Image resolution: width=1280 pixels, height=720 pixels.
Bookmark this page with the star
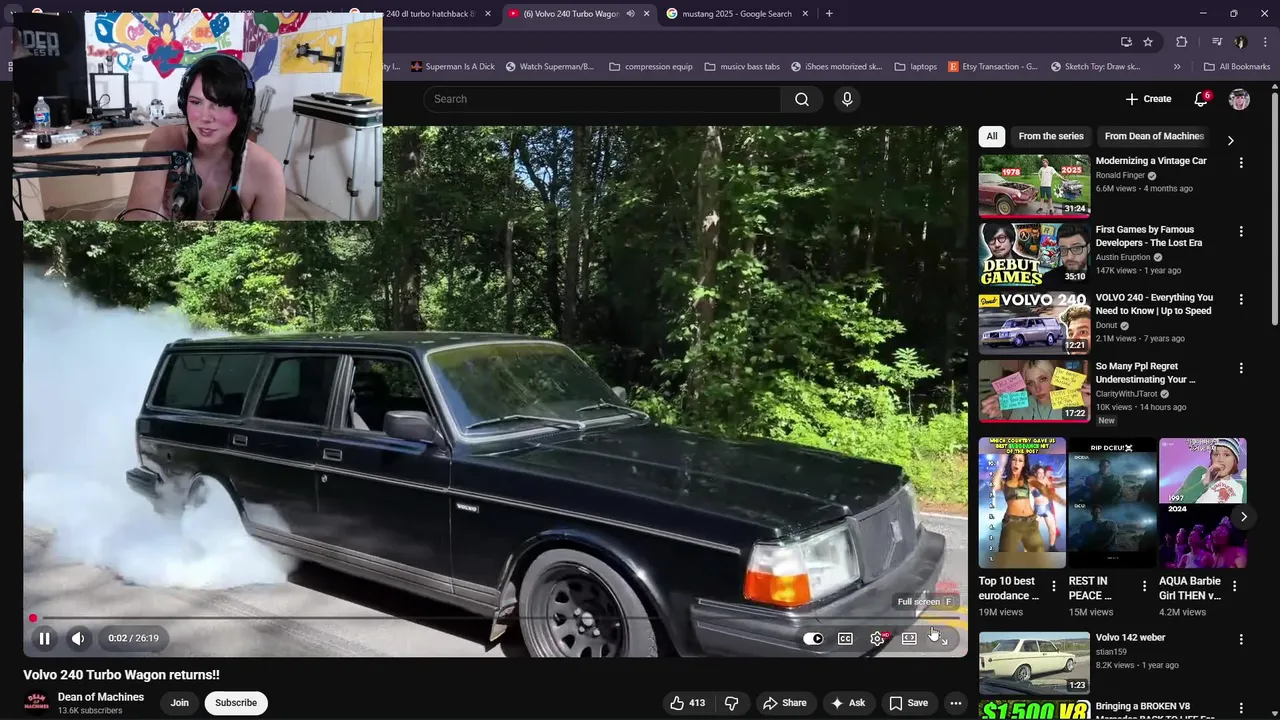[1148, 42]
